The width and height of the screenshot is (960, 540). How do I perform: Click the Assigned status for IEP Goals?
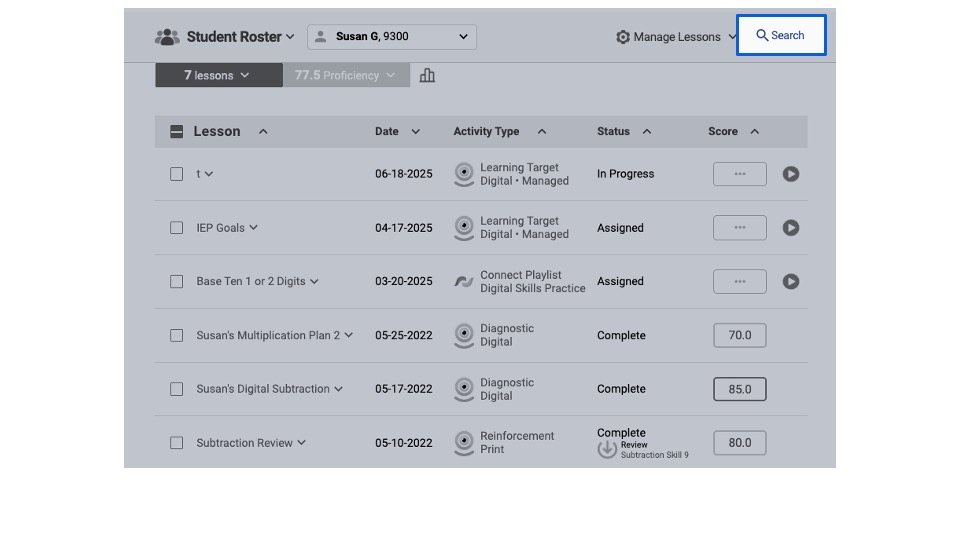[620, 228]
